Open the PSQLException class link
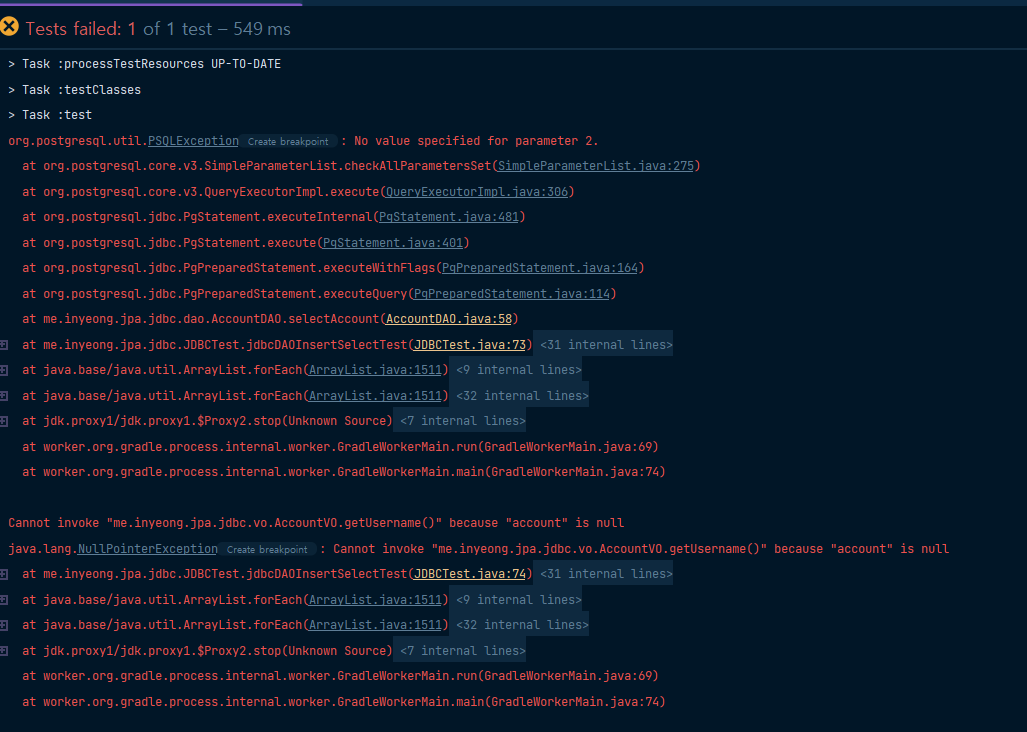This screenshot has height=732, width=1027. pos(192,140)
